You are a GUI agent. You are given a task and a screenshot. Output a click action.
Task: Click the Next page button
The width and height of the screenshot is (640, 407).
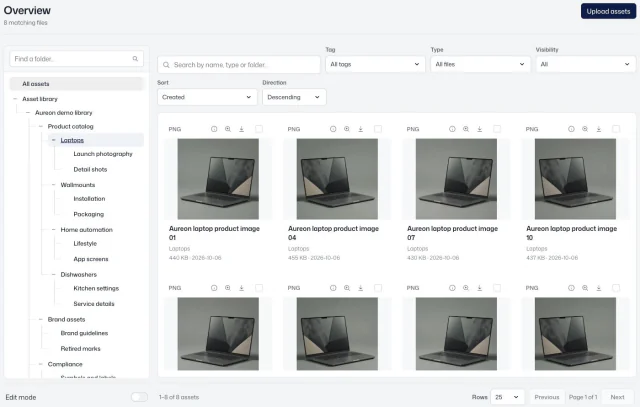point(618,397)
